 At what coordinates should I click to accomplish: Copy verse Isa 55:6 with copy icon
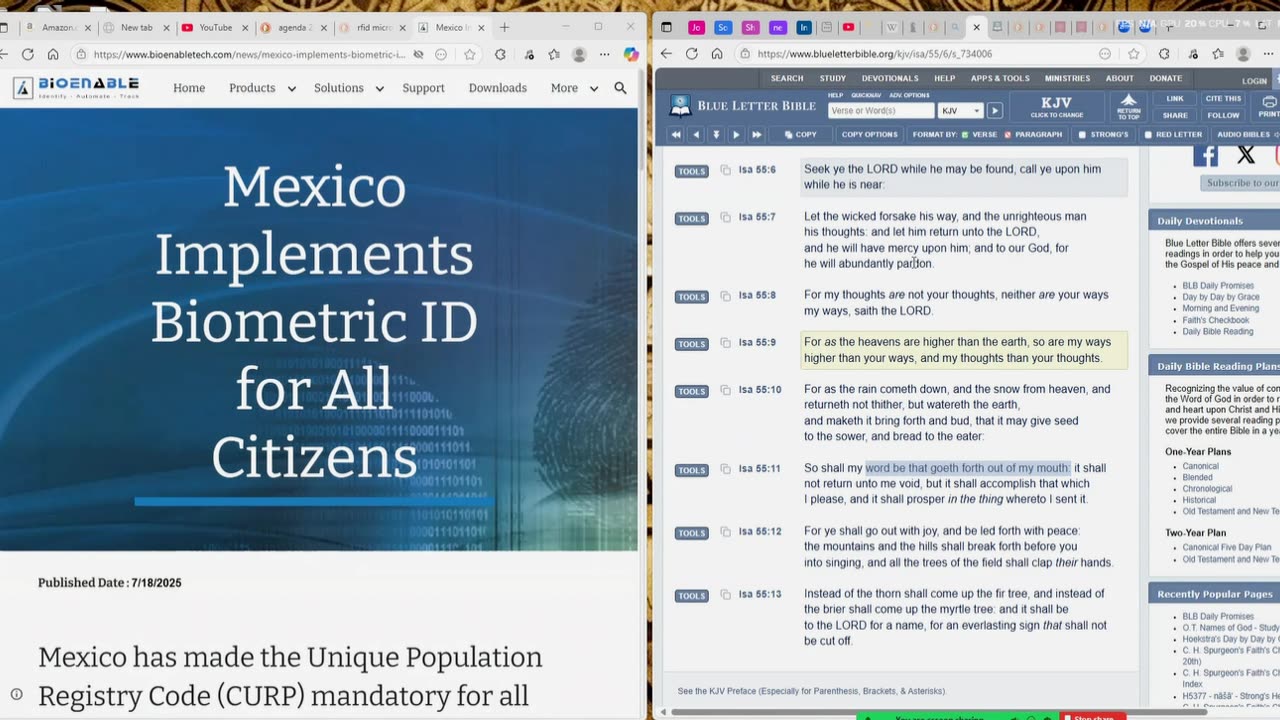click(726, 170)
